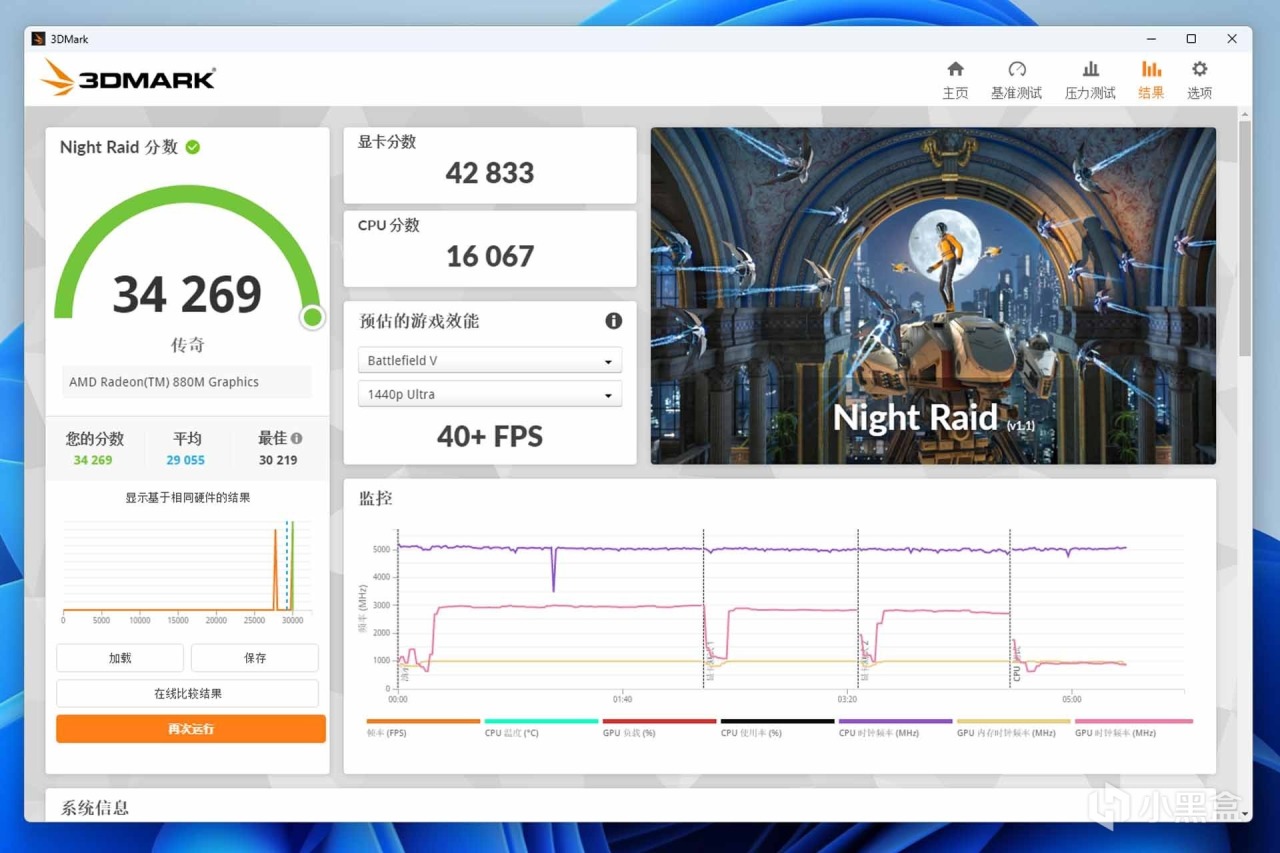Click the 加载 load button
This screenshot has width=1280, height=853.
120,658
